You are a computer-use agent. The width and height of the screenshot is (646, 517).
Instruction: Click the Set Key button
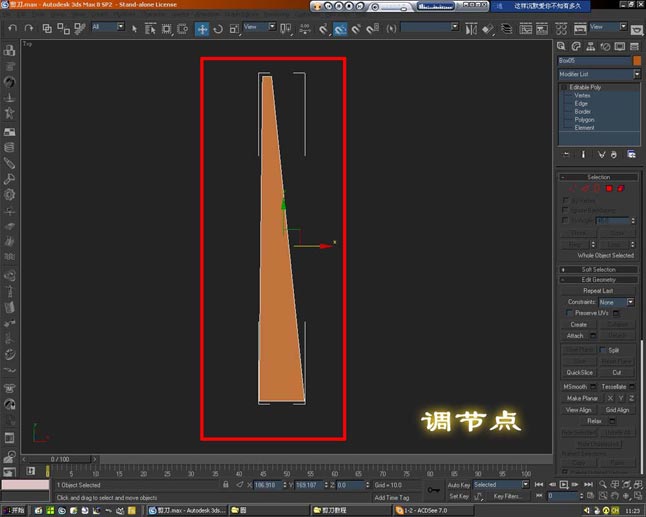pyautogui.click(x=459, y=496)
